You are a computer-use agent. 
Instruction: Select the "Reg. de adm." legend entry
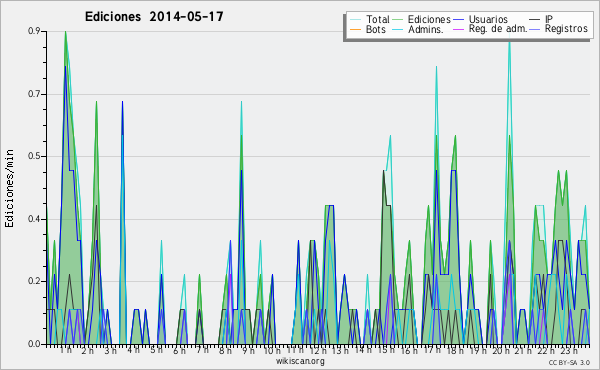click(490, 29)
